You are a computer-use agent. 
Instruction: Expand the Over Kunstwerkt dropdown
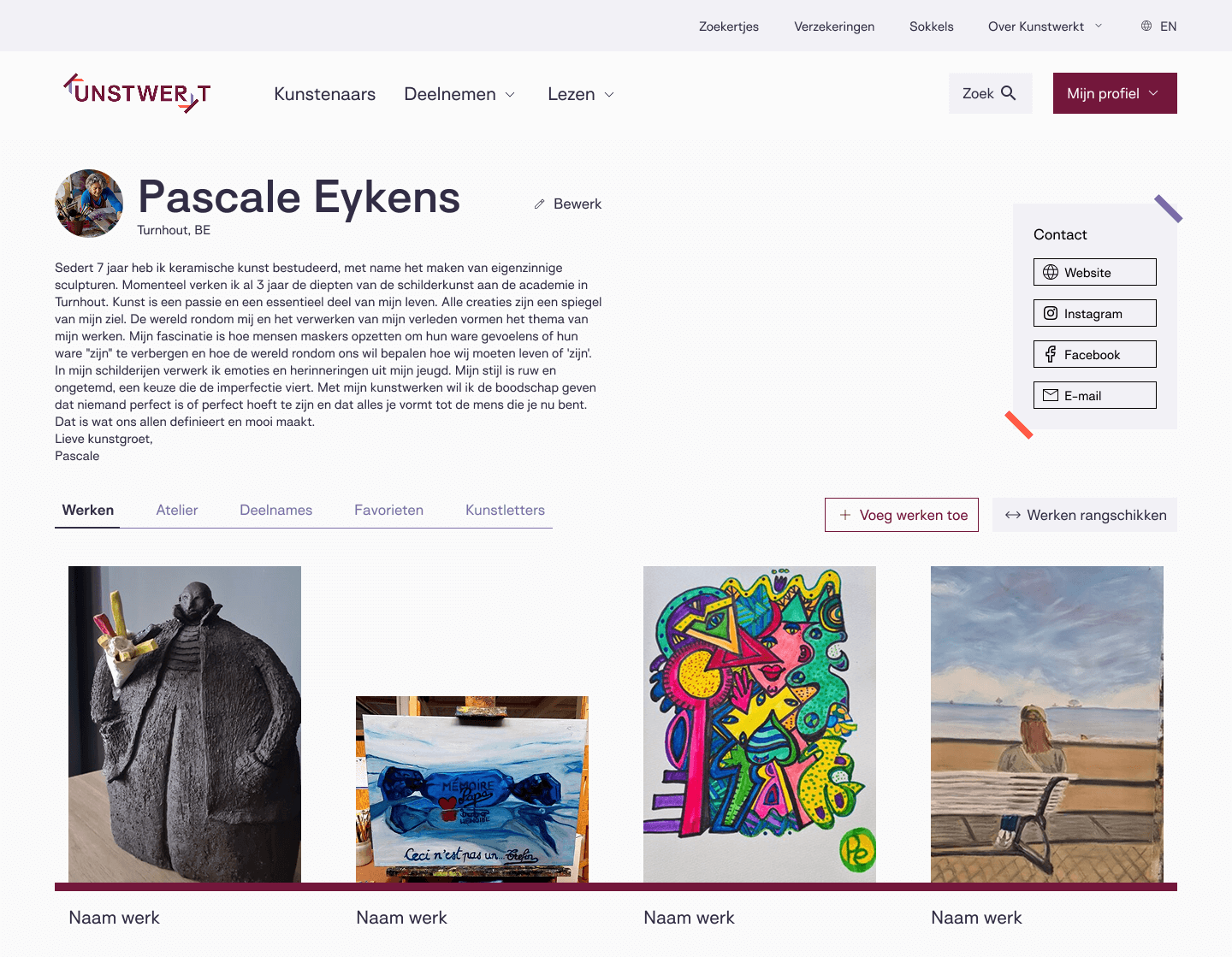point(1045,27)
